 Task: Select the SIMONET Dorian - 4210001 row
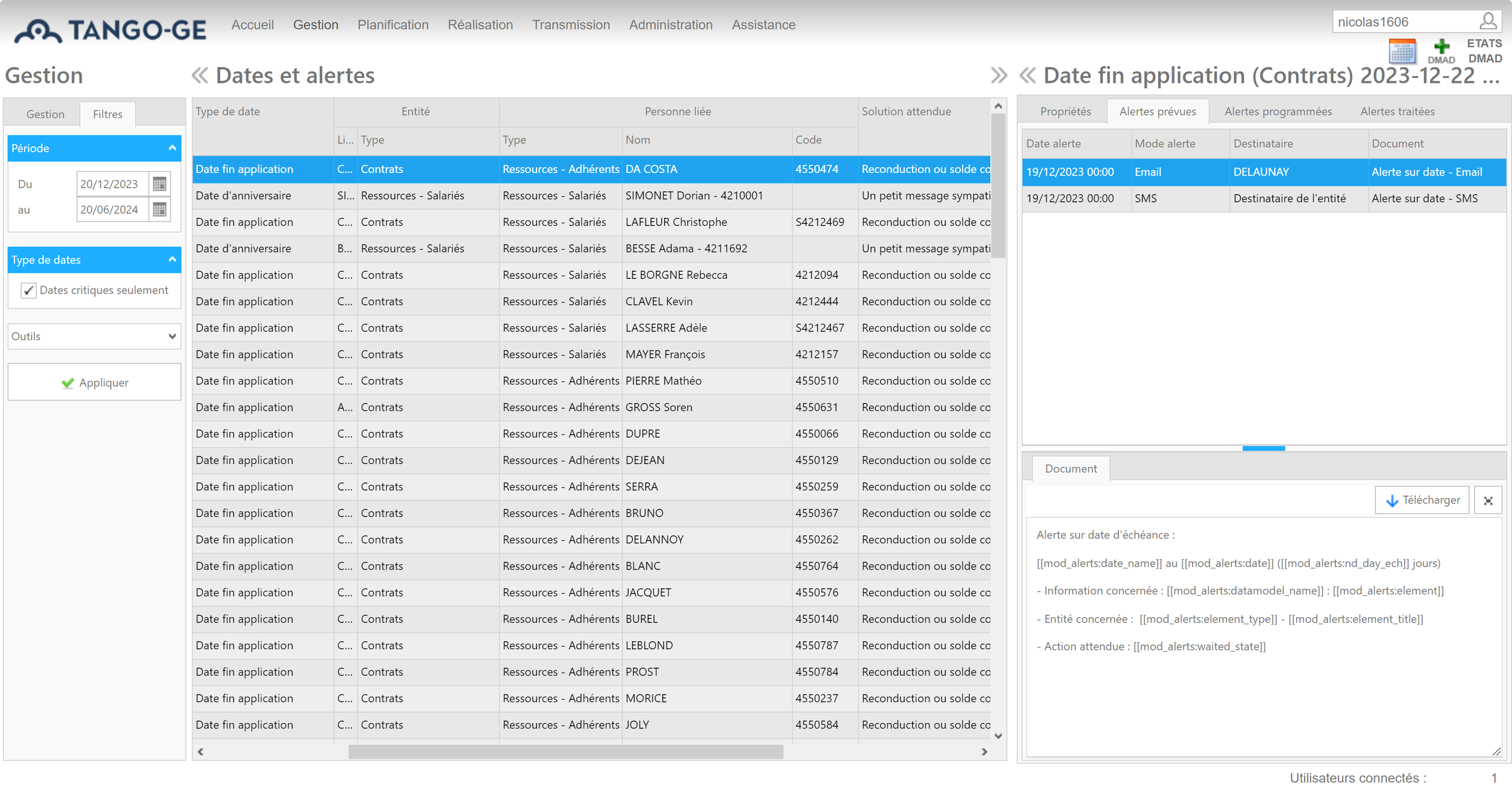[591, 195]
